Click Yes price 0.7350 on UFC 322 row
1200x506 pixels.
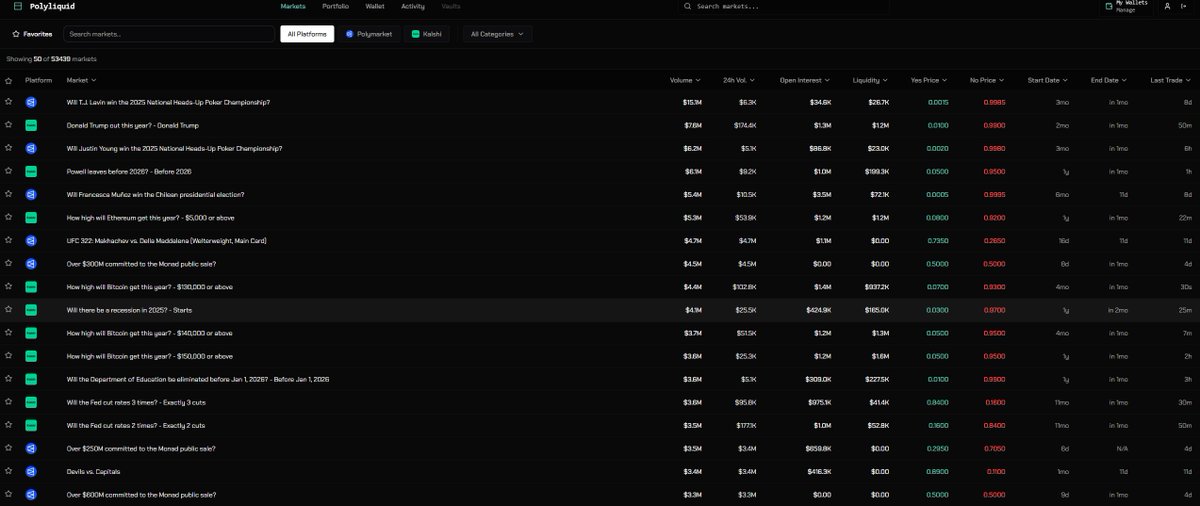(x=938, y=240)
